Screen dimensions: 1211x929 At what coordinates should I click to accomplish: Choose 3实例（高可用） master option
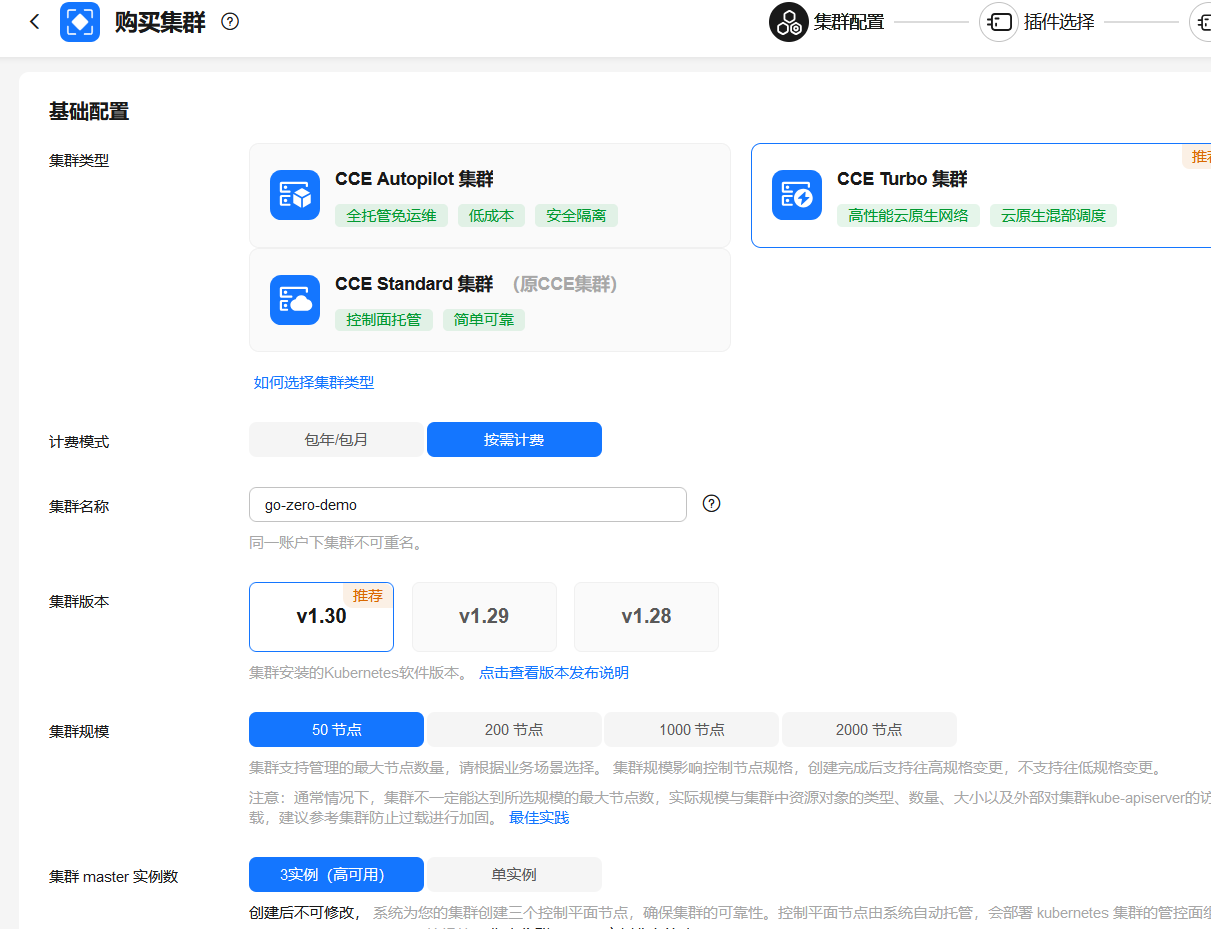(336, 874)
